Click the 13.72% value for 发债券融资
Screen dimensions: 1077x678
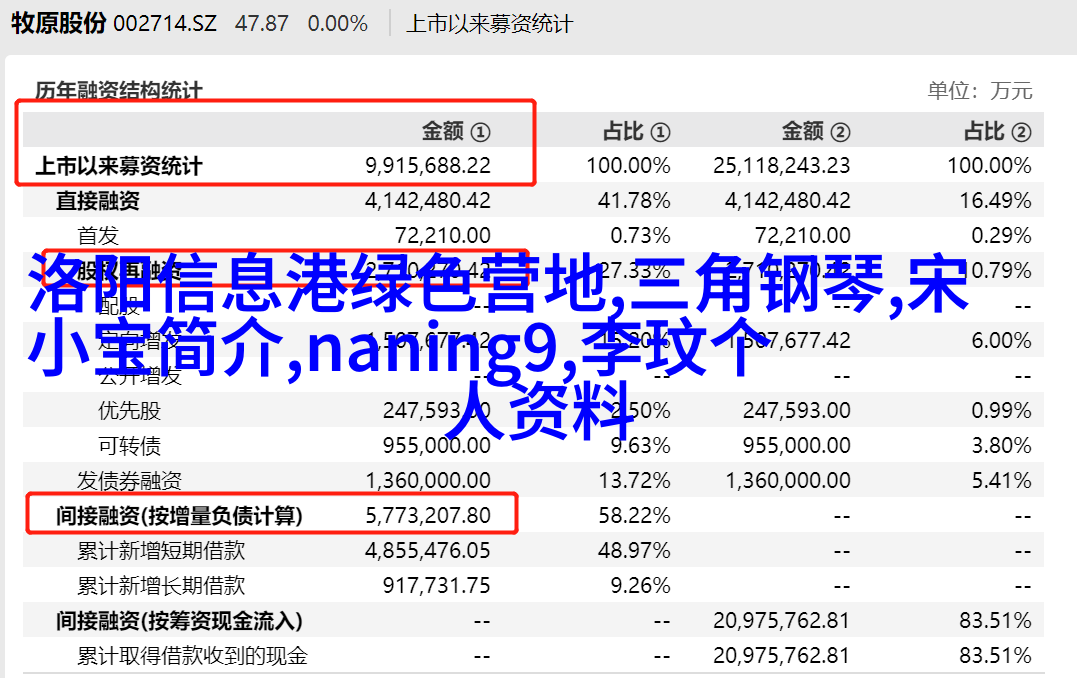(x=634, y=481)
